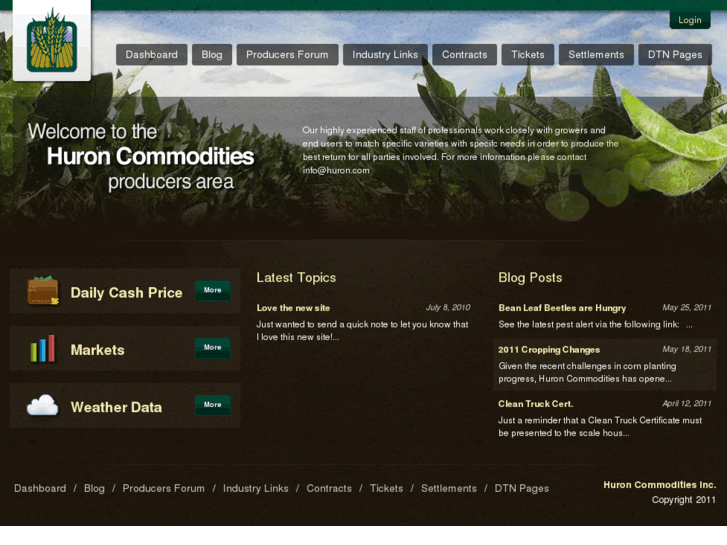Click the 'producers area' welcome text
727x545 pixels.
[x=171, y=181]
